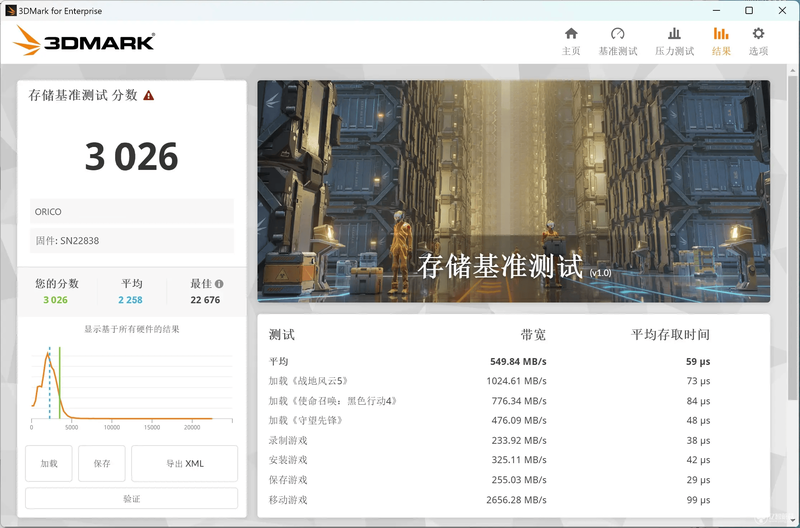This screenshot has width=800, height=528.
Task: Click the score distribution chart
Action: [x=132, y=388]
